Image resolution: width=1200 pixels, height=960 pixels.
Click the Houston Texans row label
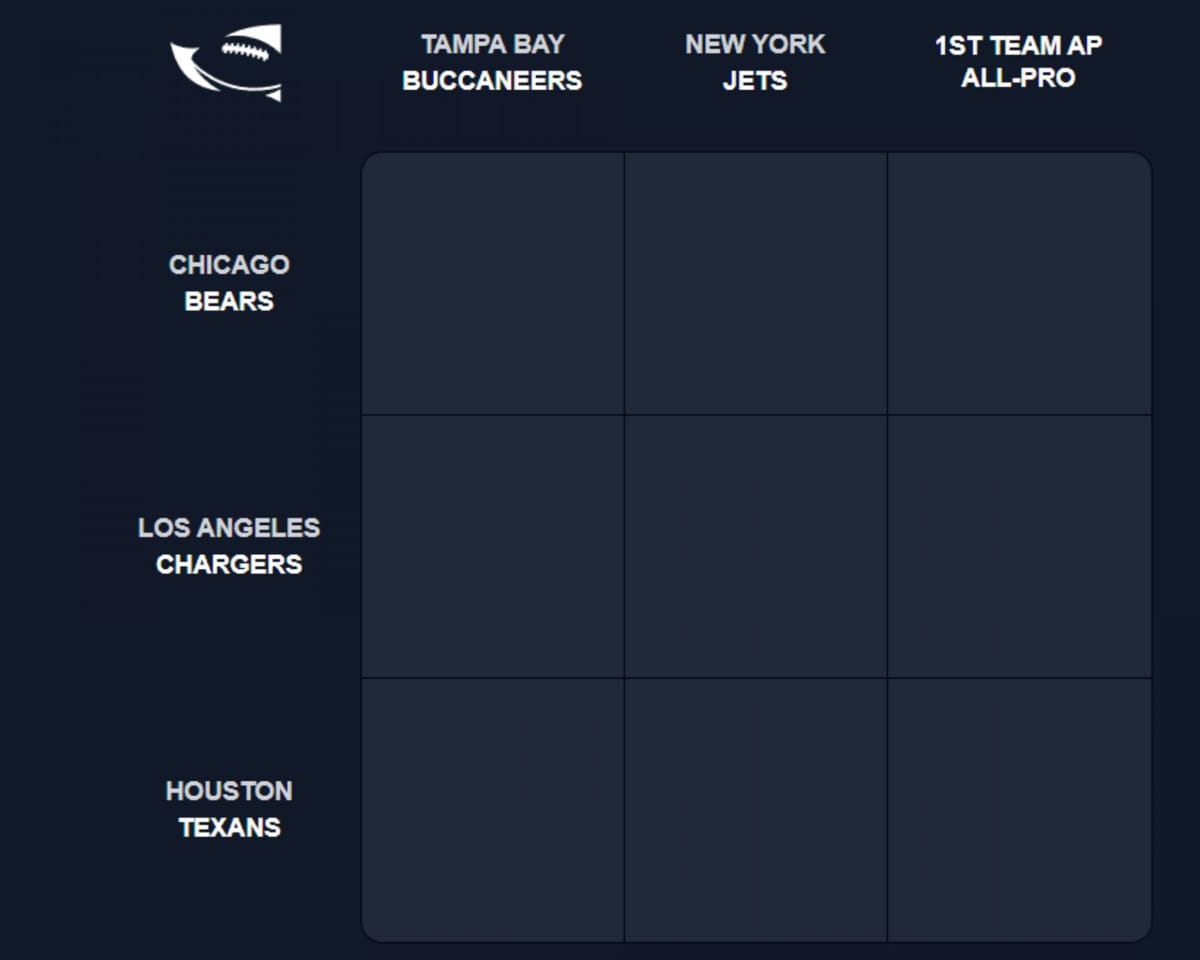229,809
